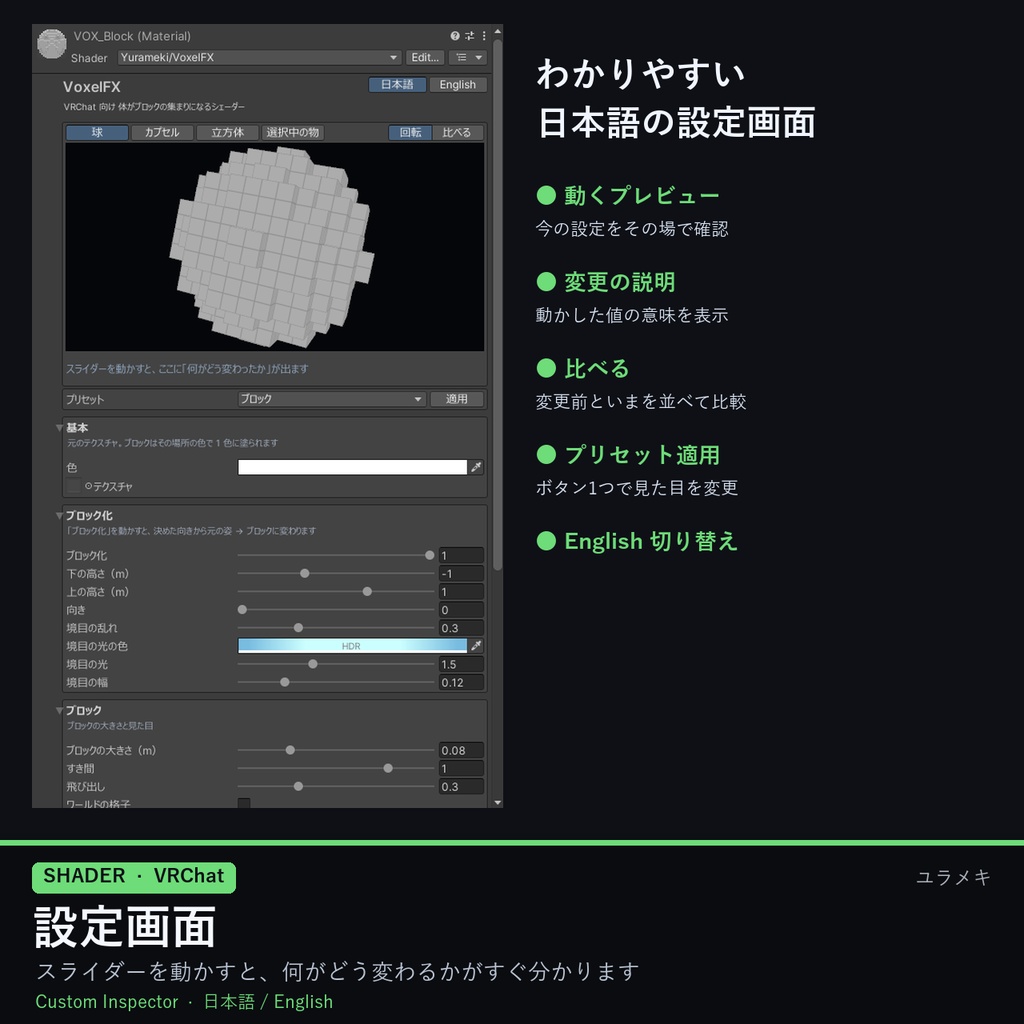
Task: Switch inspector language to 日本語
Action: (397, 85)
